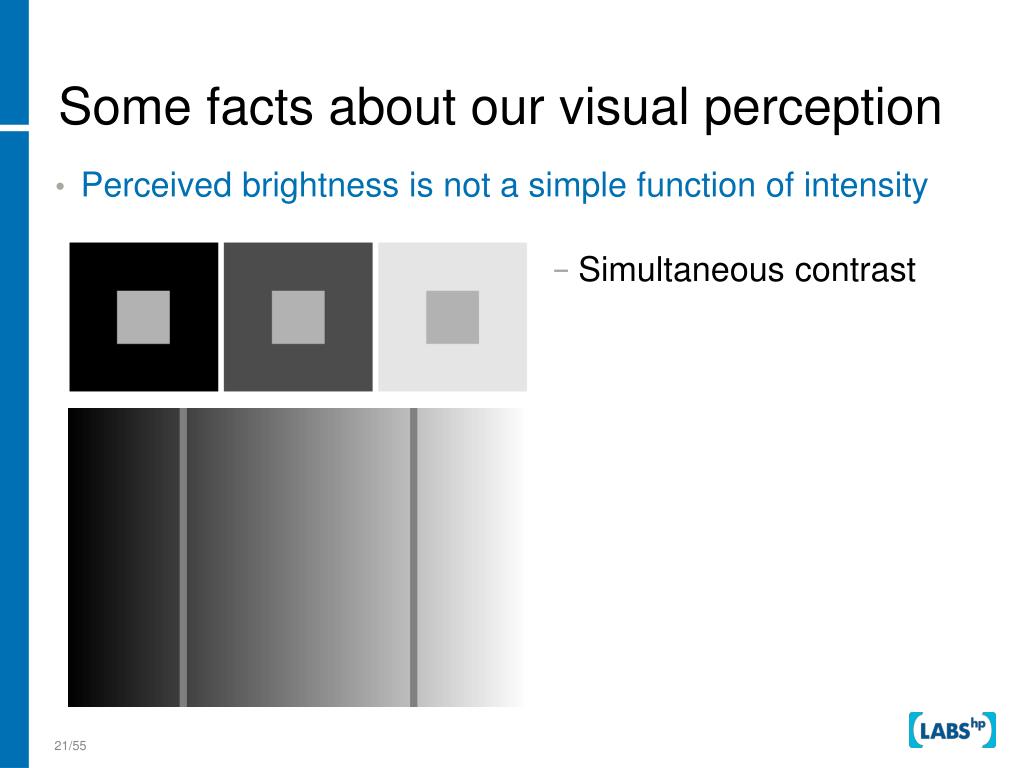Click the gray square inside light gray background

pyautogui.click(x=453, y=317)
